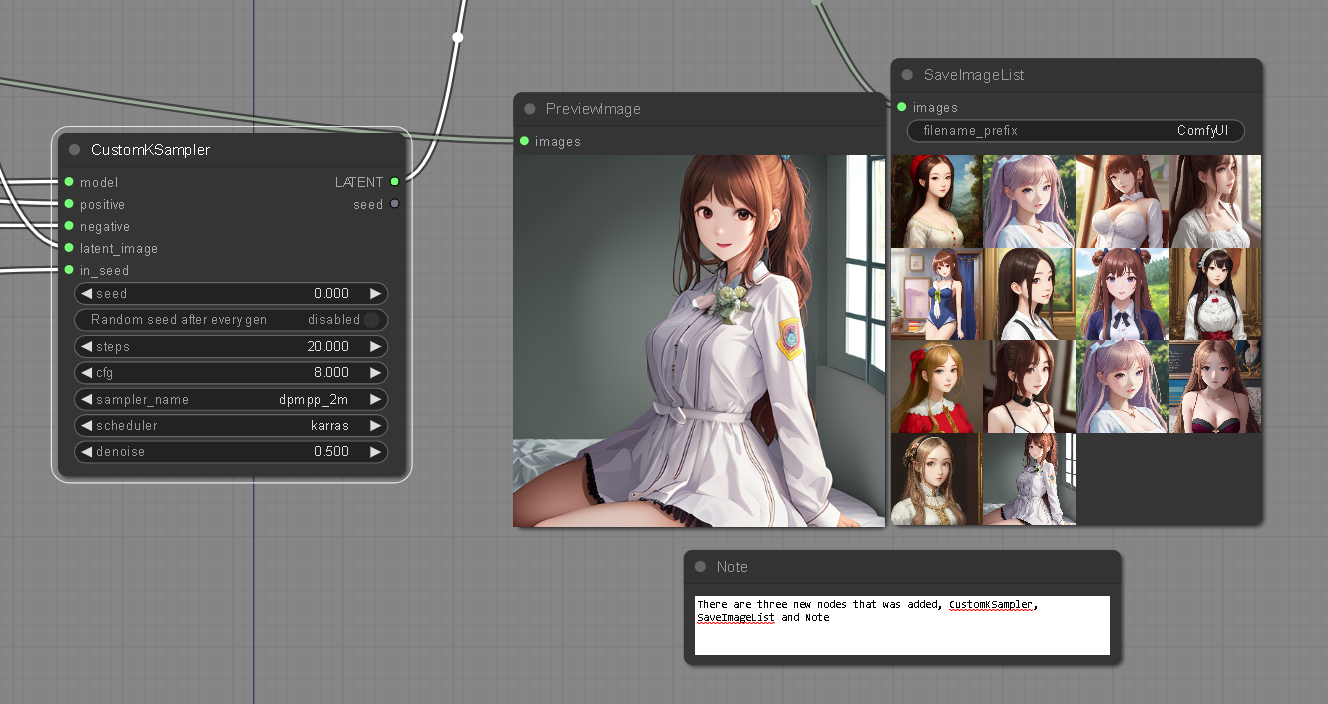Click the denoise 0.500 slider field
The height and width of the screenshot is (704, 1328).
click(x=231, y=452)
